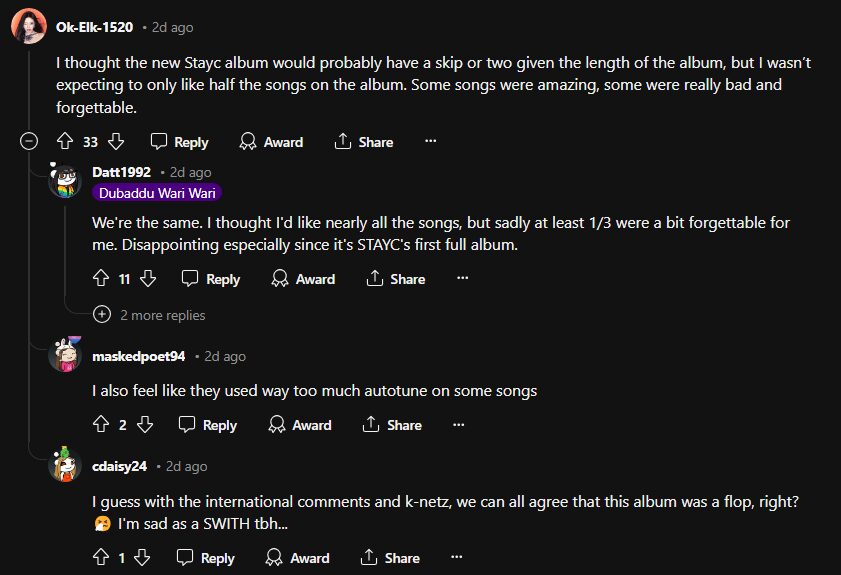
Task: Give Award to Ok-Elk-1520's comment
Action: 272,142
